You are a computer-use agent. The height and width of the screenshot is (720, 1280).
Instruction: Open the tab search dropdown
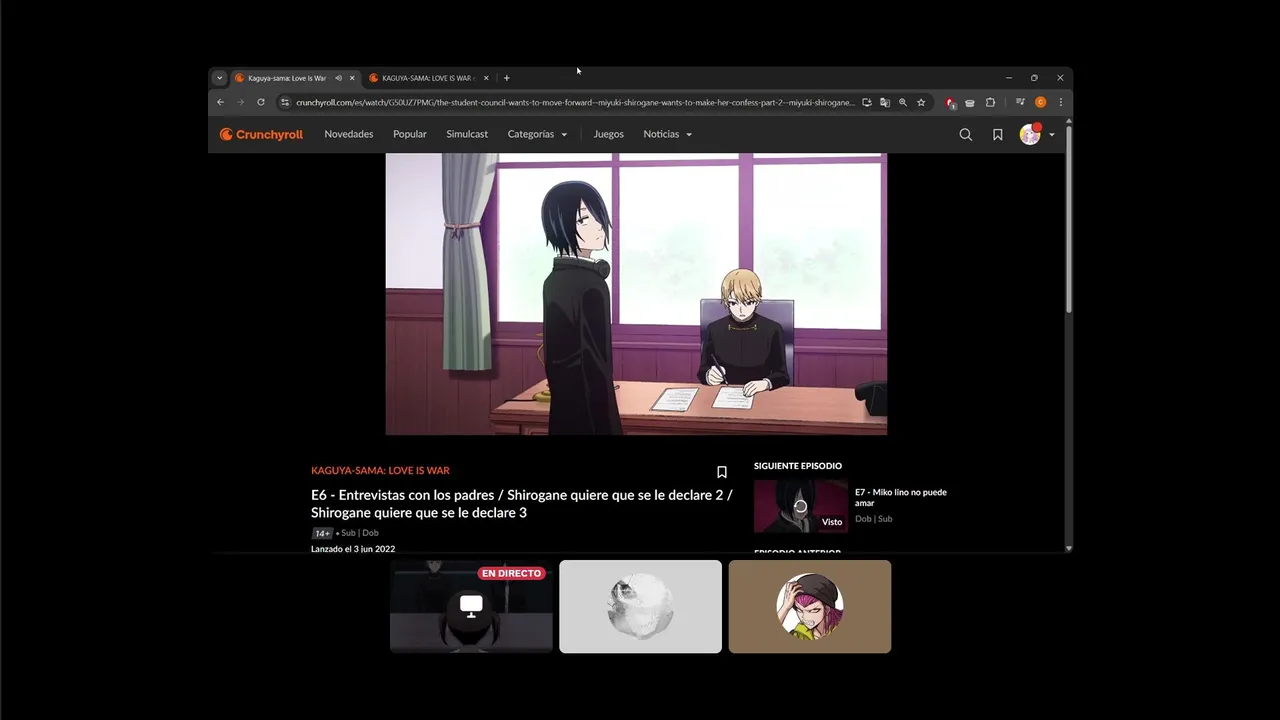click(x=220, y=78)
